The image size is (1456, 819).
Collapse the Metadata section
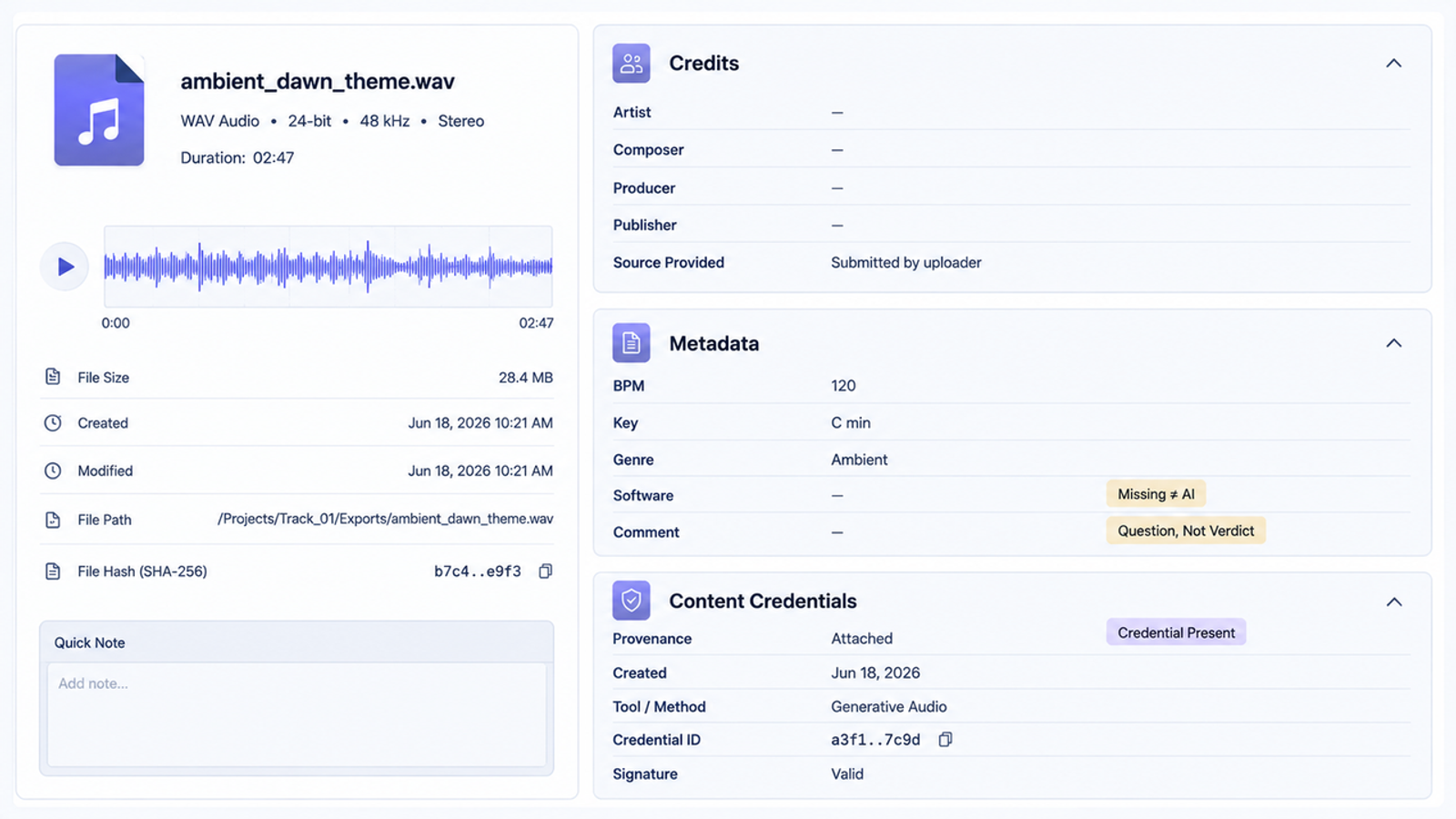[1393, 343]
